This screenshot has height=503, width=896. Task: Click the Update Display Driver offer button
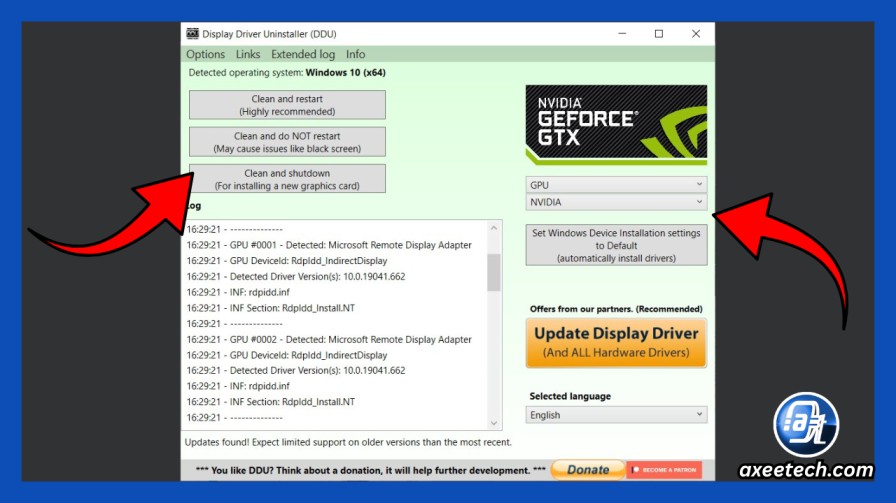[616, 342]
